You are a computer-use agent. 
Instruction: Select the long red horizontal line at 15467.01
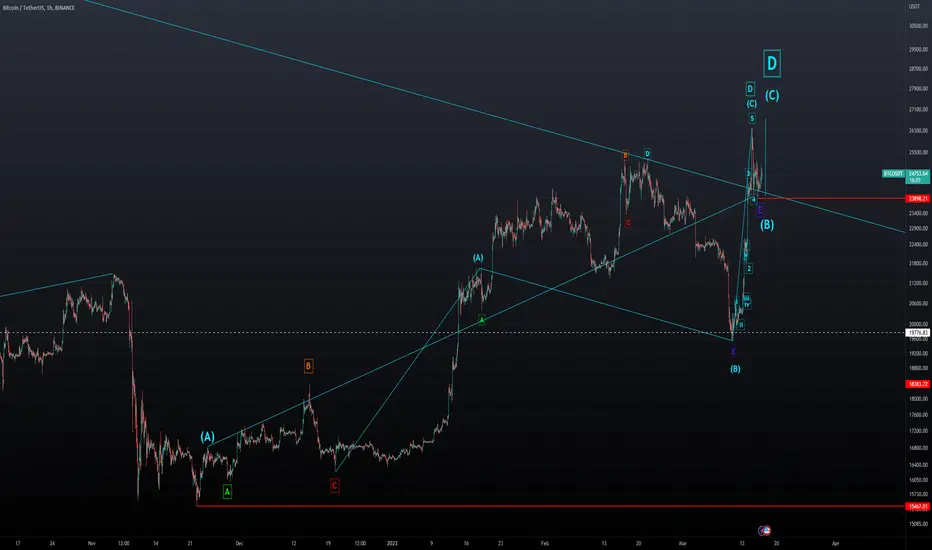(551, 506)
